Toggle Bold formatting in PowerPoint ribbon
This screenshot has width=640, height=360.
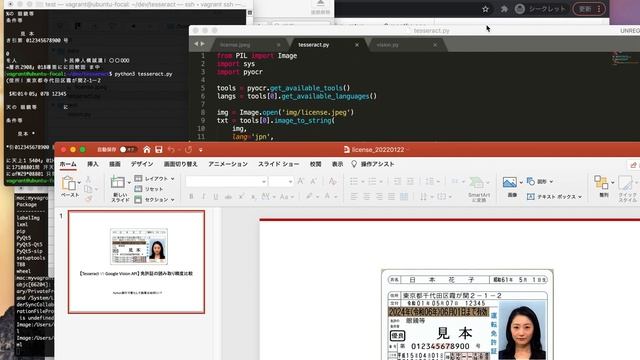click(191, 196)
